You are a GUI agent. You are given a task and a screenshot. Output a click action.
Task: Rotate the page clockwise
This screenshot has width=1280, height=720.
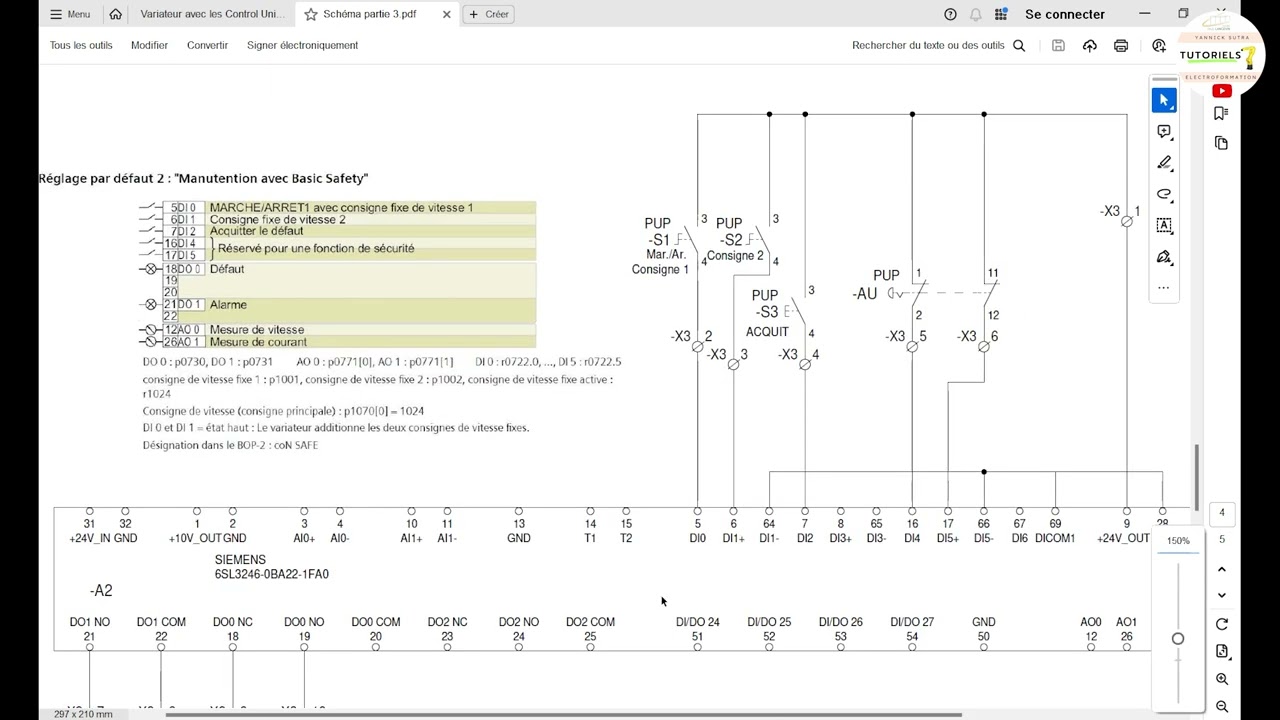(x=1221, y=624)
